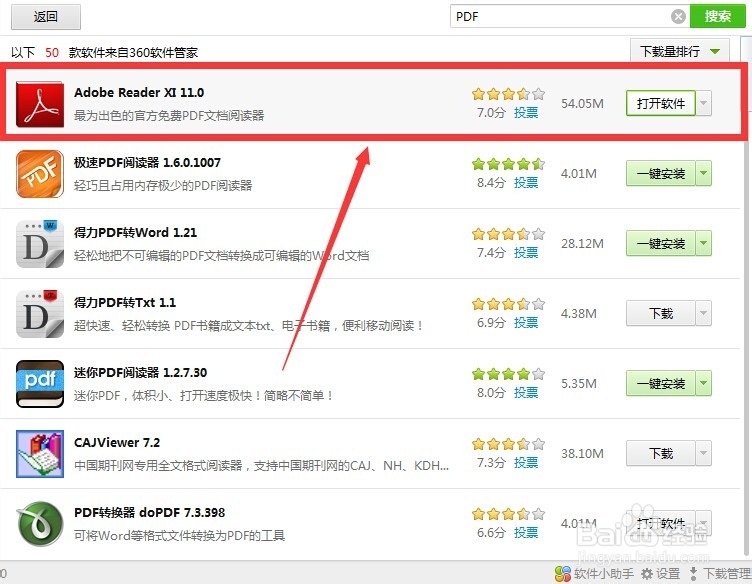Click the description 轻巧且占用内存极少的PDF阅读器
The height and width of the screenshot is (584, 752).
(x=163, y=186)
